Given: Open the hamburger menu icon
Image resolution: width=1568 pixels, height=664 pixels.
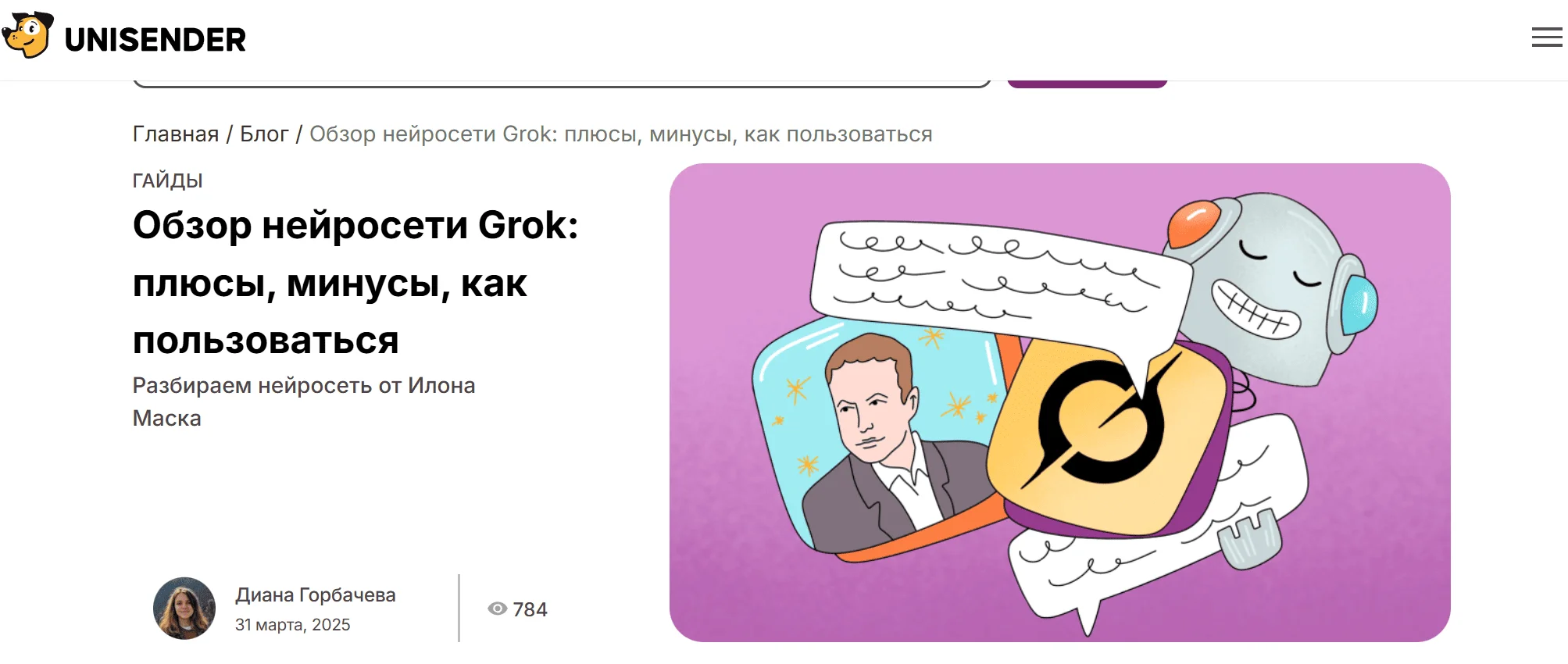Looking at the screenshot, I should (x=1546, y=37).
